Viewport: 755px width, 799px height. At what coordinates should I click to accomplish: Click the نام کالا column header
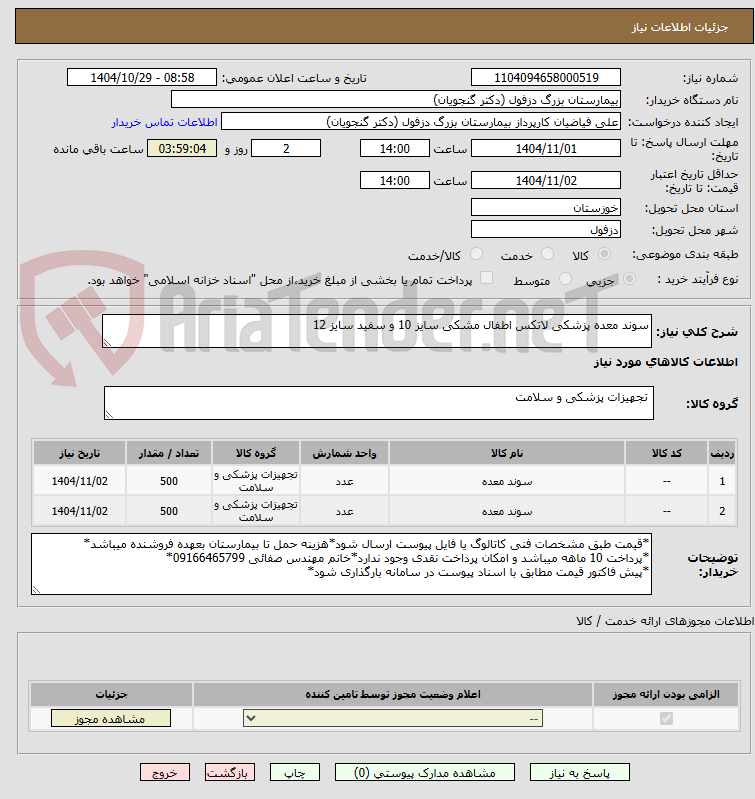click(507, 453)
